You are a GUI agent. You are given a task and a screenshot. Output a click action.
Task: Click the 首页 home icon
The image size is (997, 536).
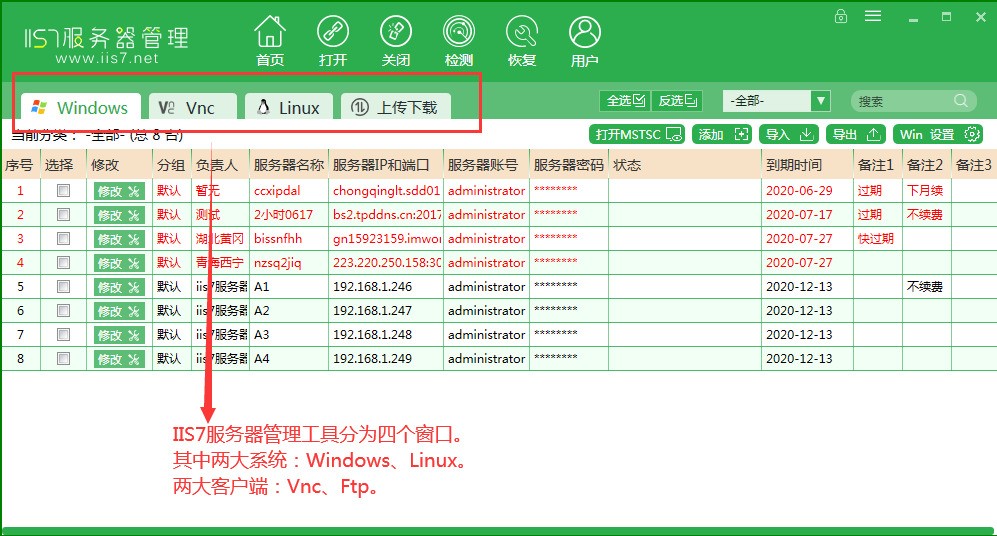(x=269, y=33)
